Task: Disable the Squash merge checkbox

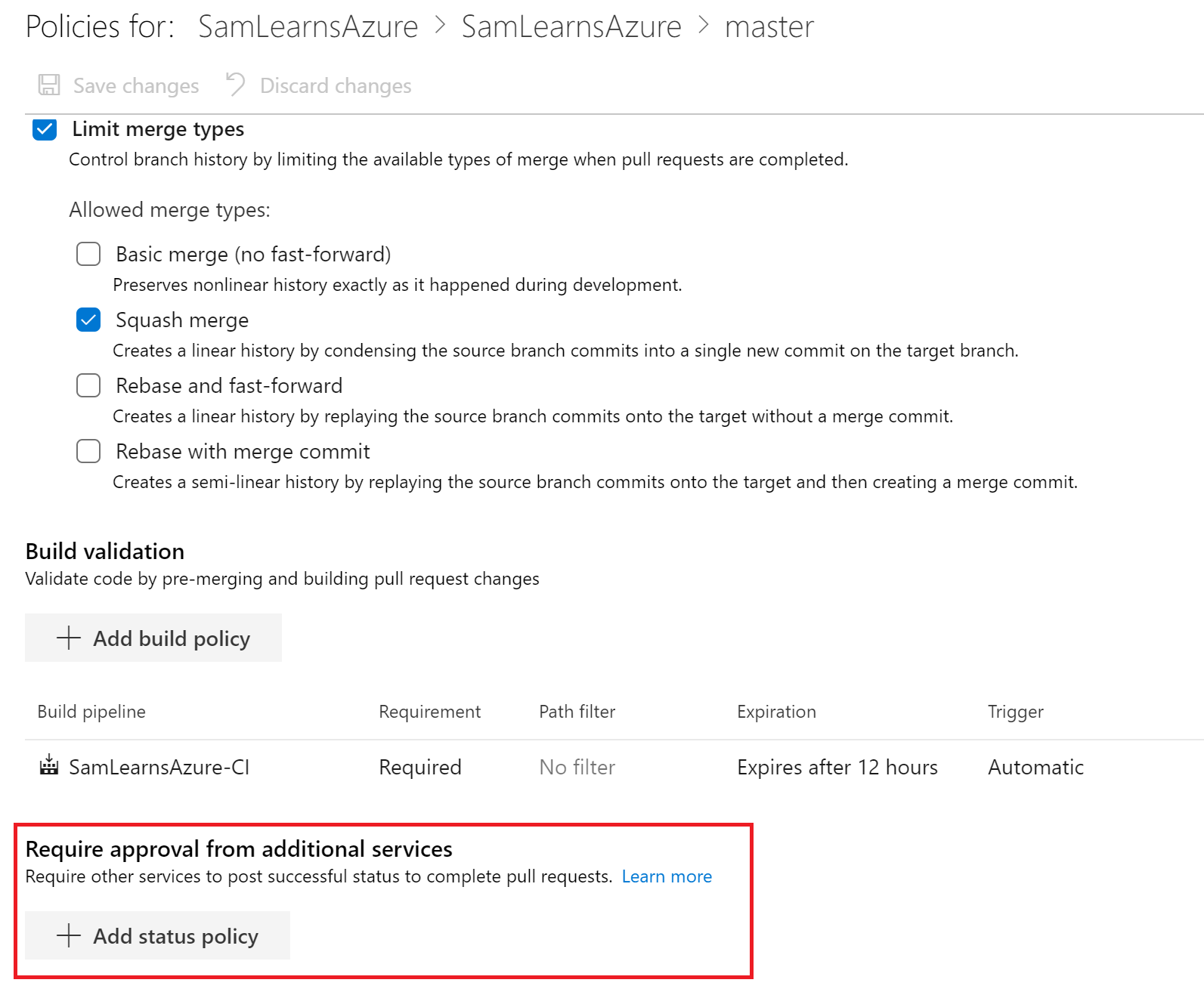Action: 88,320
